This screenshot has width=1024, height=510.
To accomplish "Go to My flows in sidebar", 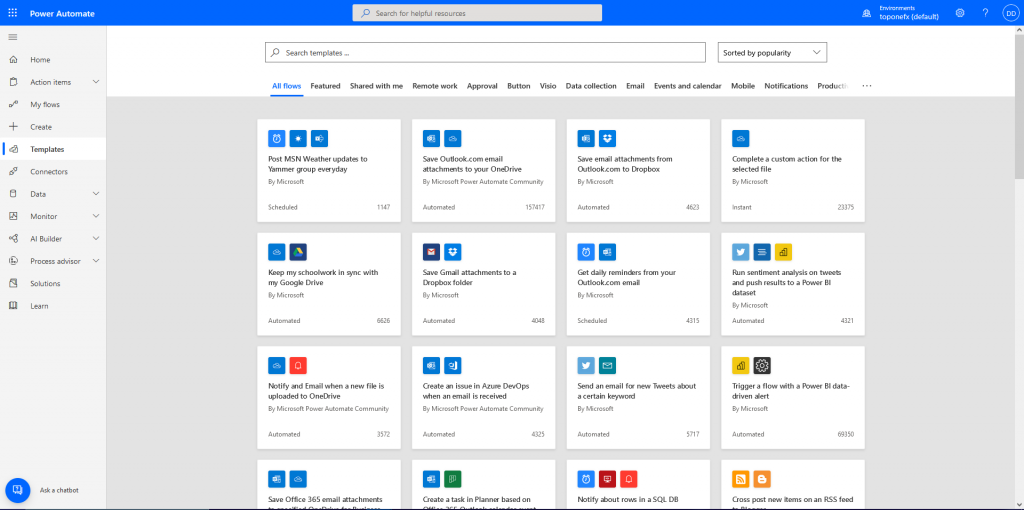I will [x=45, y=105].
